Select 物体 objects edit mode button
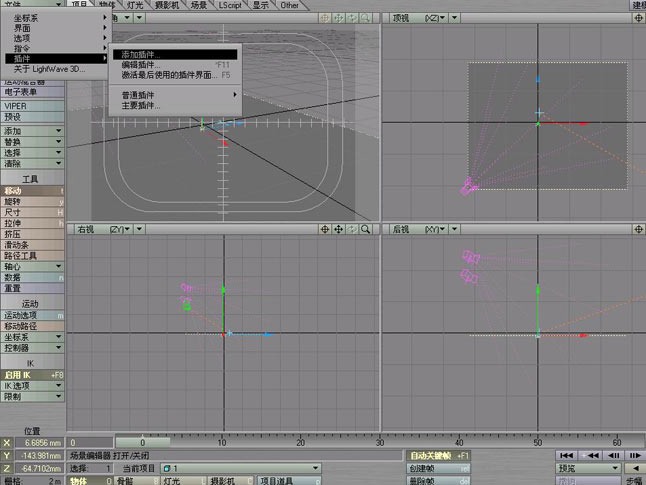Screen dimensions: 646x485 90,480
